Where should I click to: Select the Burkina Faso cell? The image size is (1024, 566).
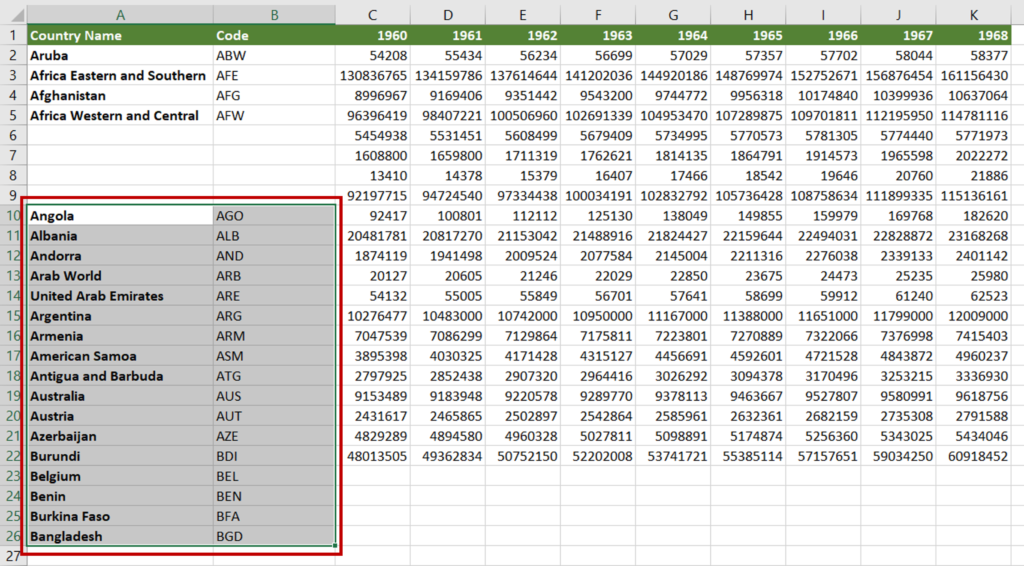120,516
